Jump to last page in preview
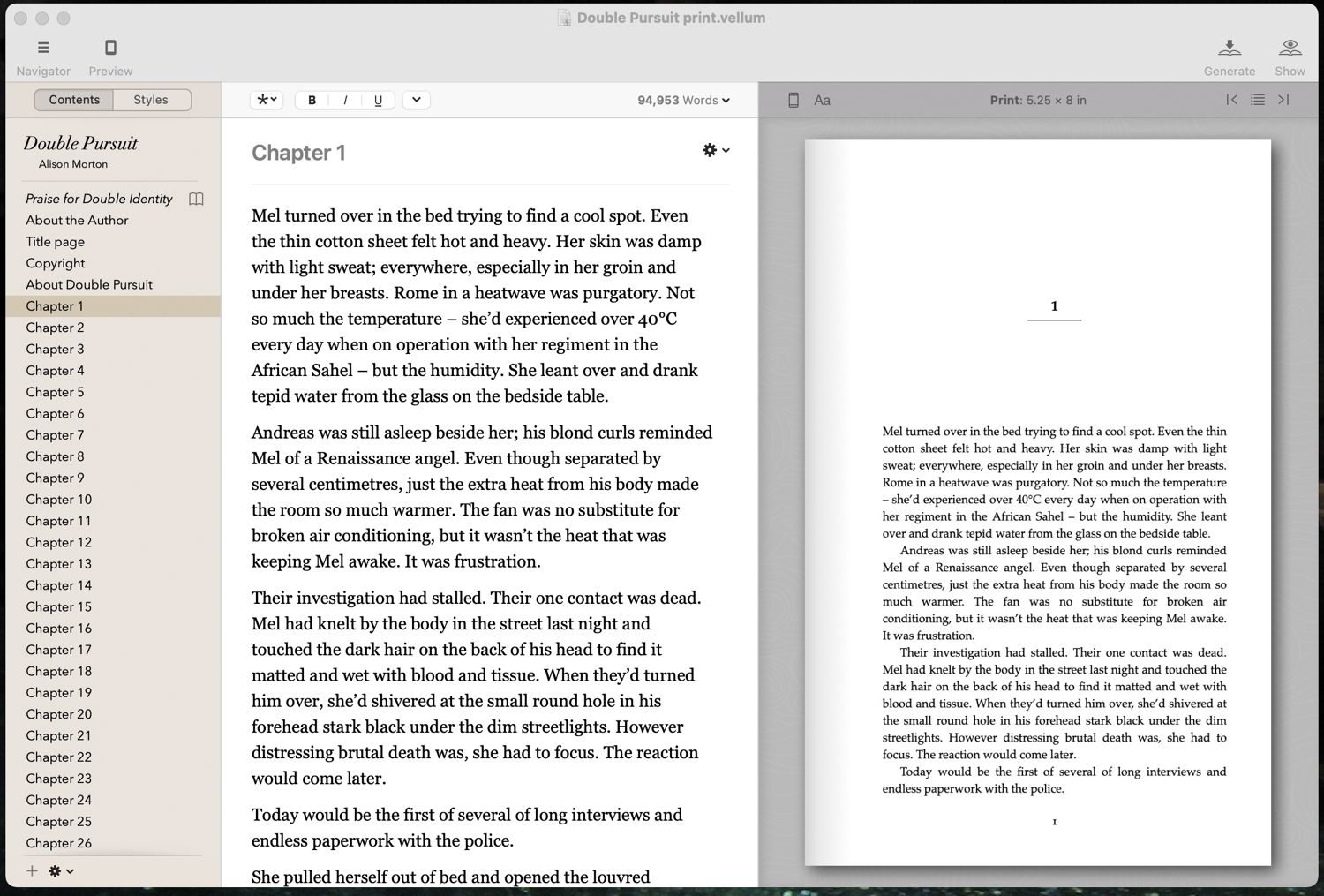The image size is (1324, 896). click(1283, 100)
